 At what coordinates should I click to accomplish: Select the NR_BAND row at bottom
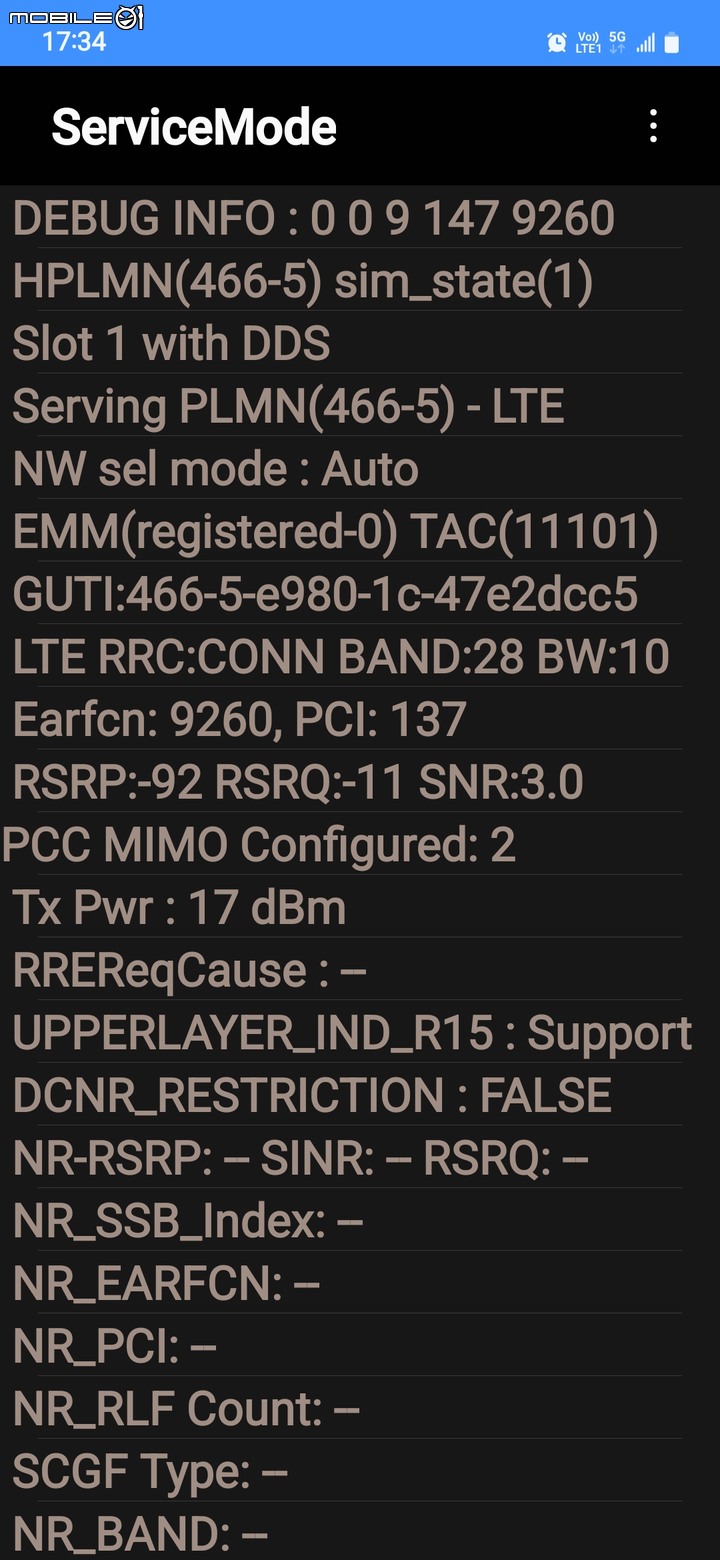point(347,1534)
